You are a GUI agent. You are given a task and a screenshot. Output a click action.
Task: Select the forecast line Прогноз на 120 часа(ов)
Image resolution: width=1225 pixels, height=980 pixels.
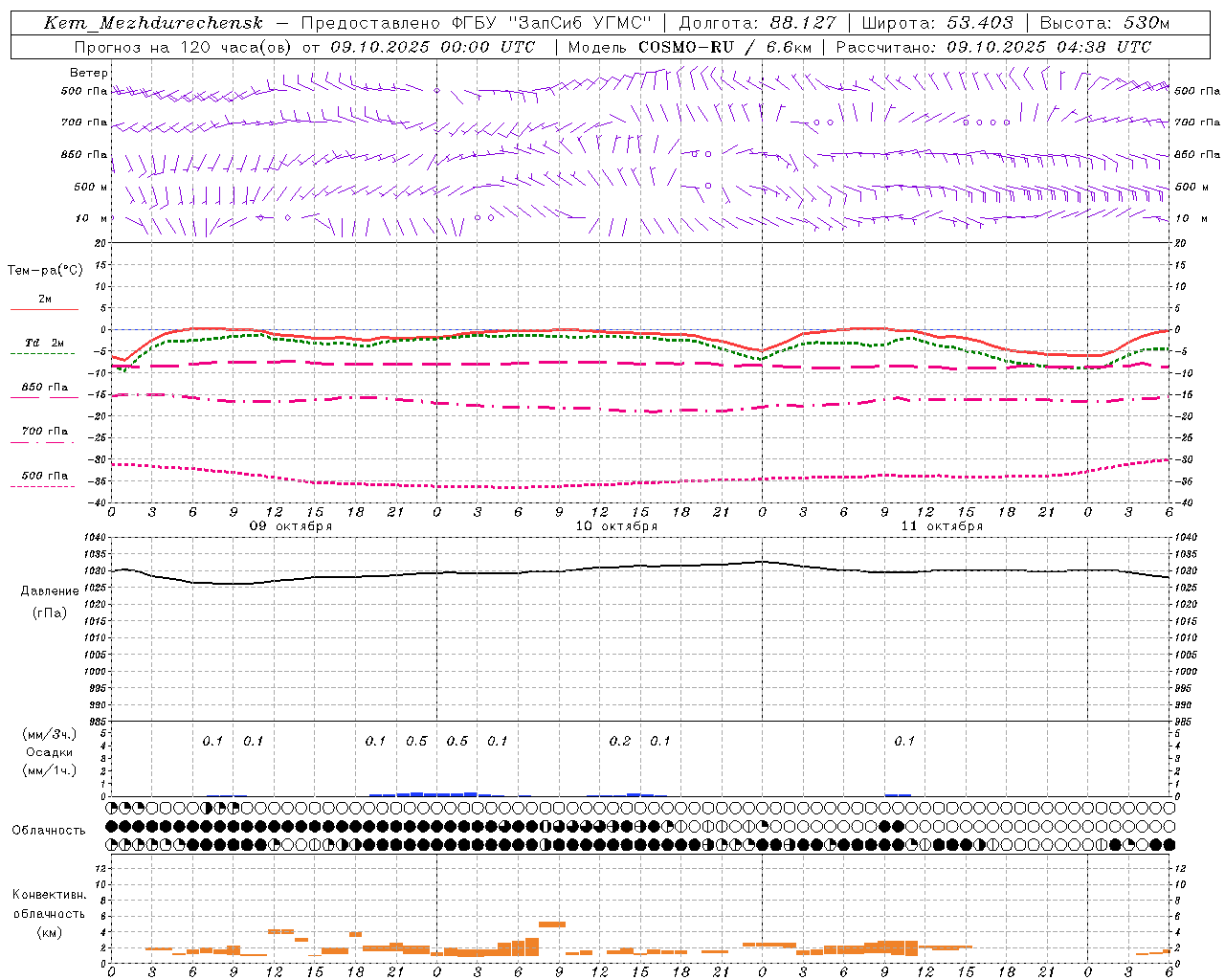click(184, 47)
